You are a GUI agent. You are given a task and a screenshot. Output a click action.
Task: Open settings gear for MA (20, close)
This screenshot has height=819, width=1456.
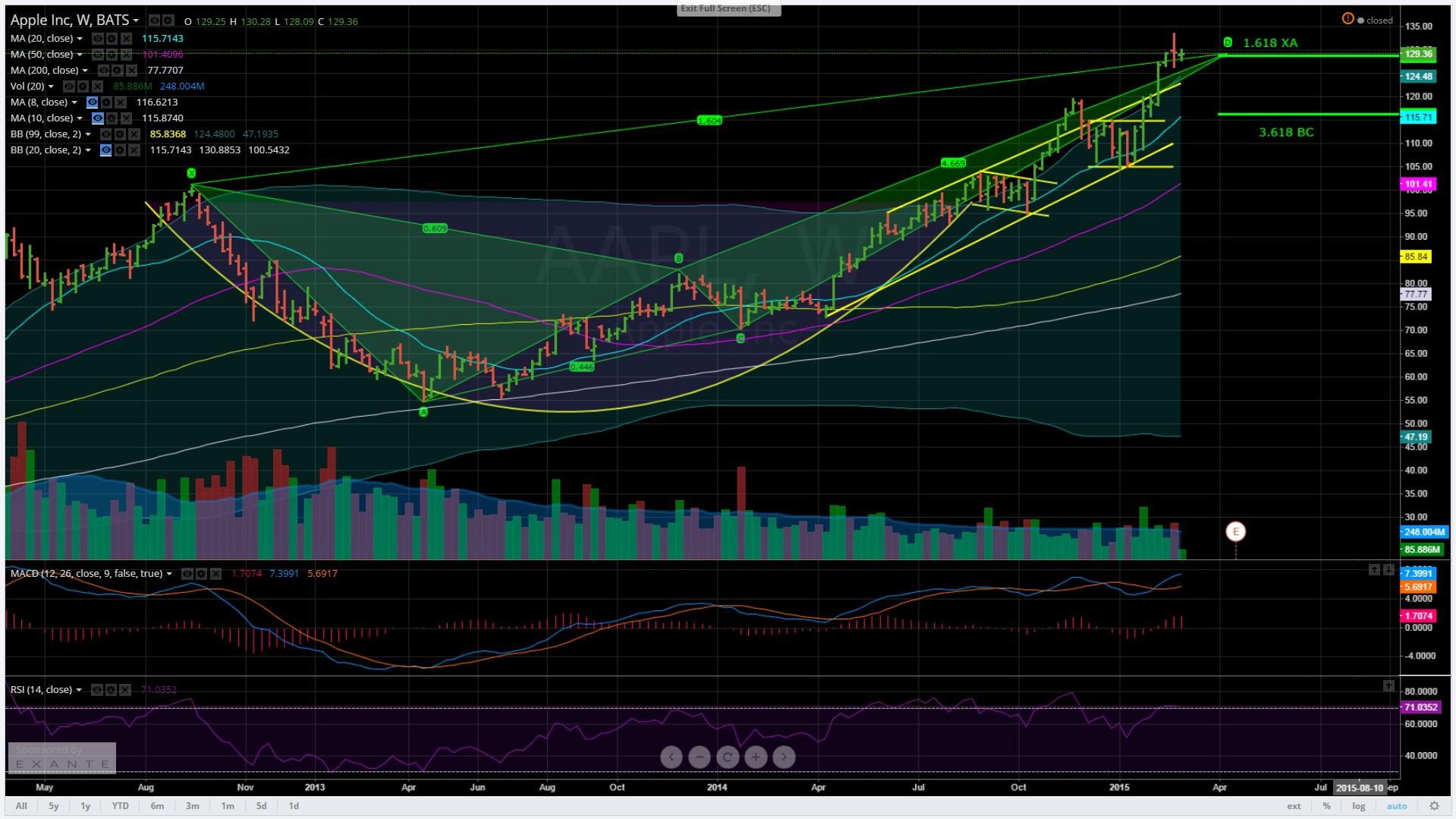click(112, 39)
